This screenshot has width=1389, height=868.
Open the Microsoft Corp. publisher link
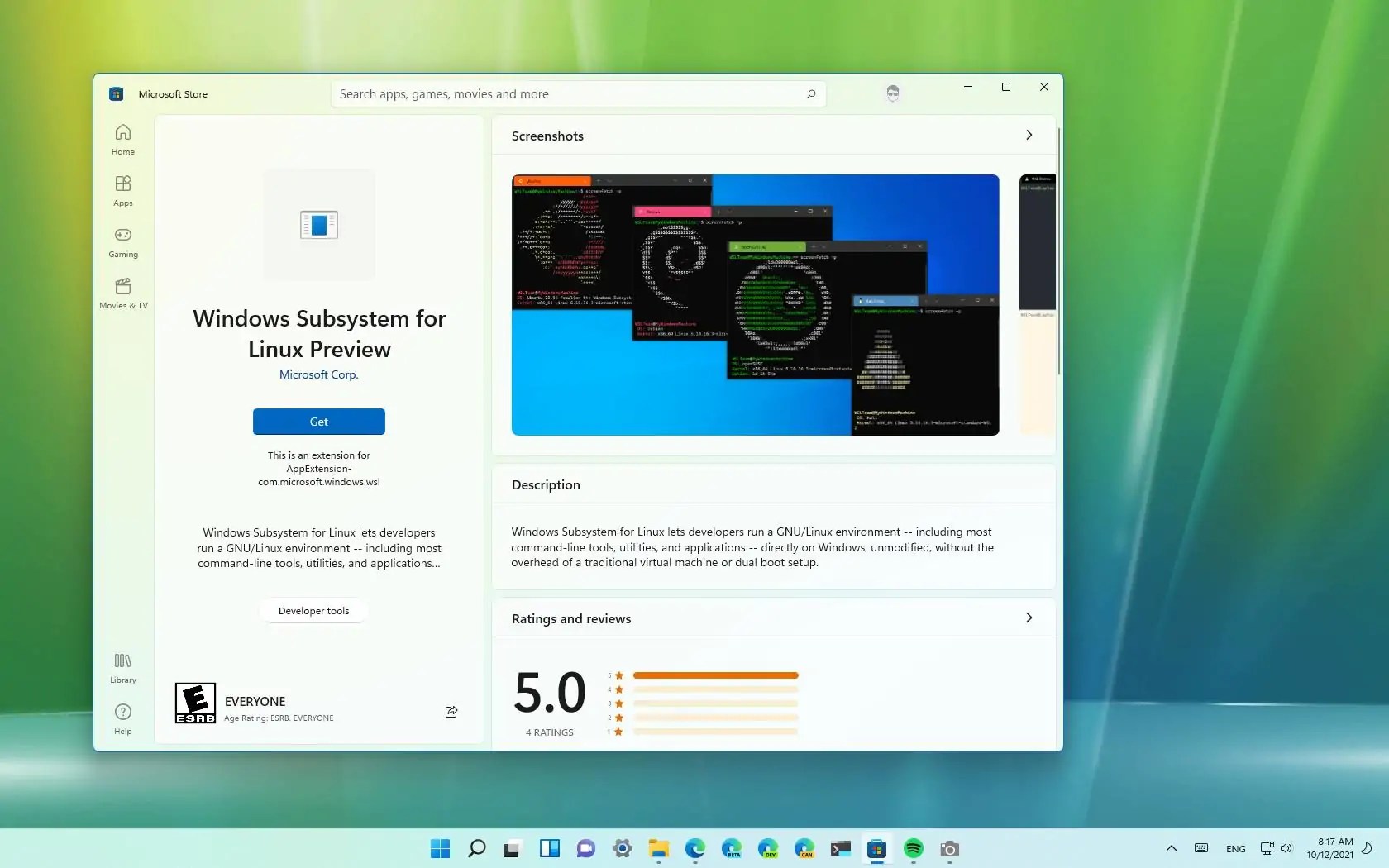point(319,374)
